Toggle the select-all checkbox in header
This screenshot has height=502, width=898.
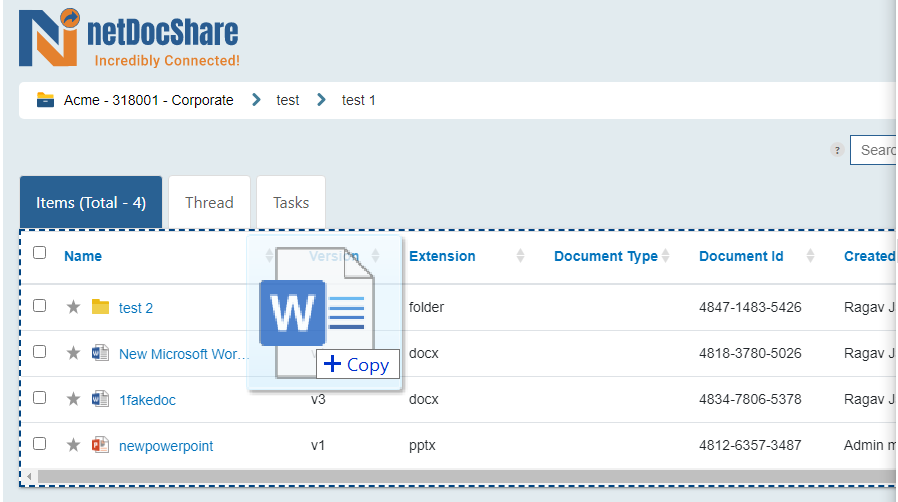point(40,252)
